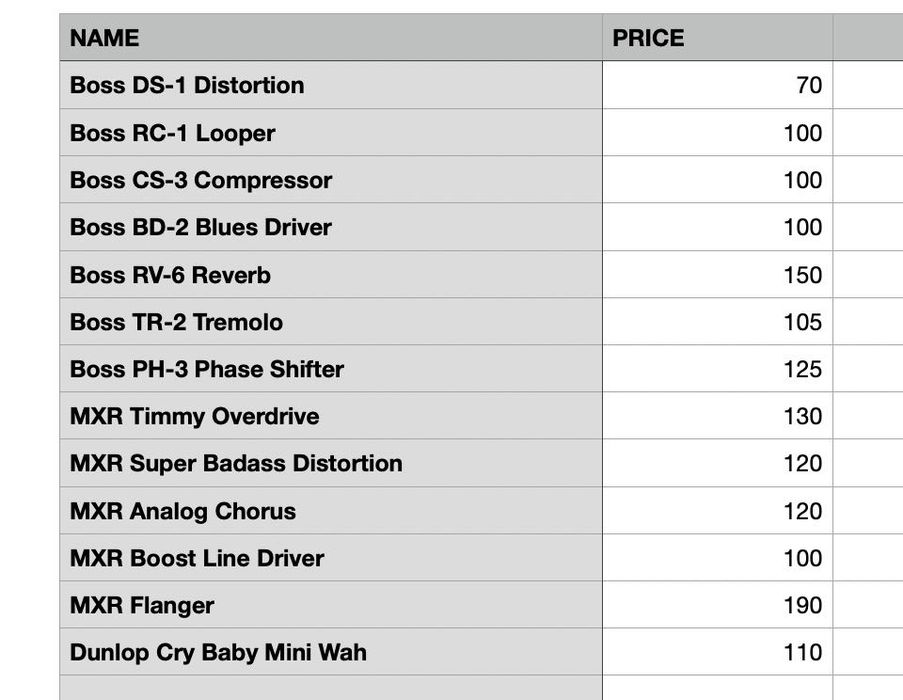Click the price cell showing 105

[x=716, y=322]
